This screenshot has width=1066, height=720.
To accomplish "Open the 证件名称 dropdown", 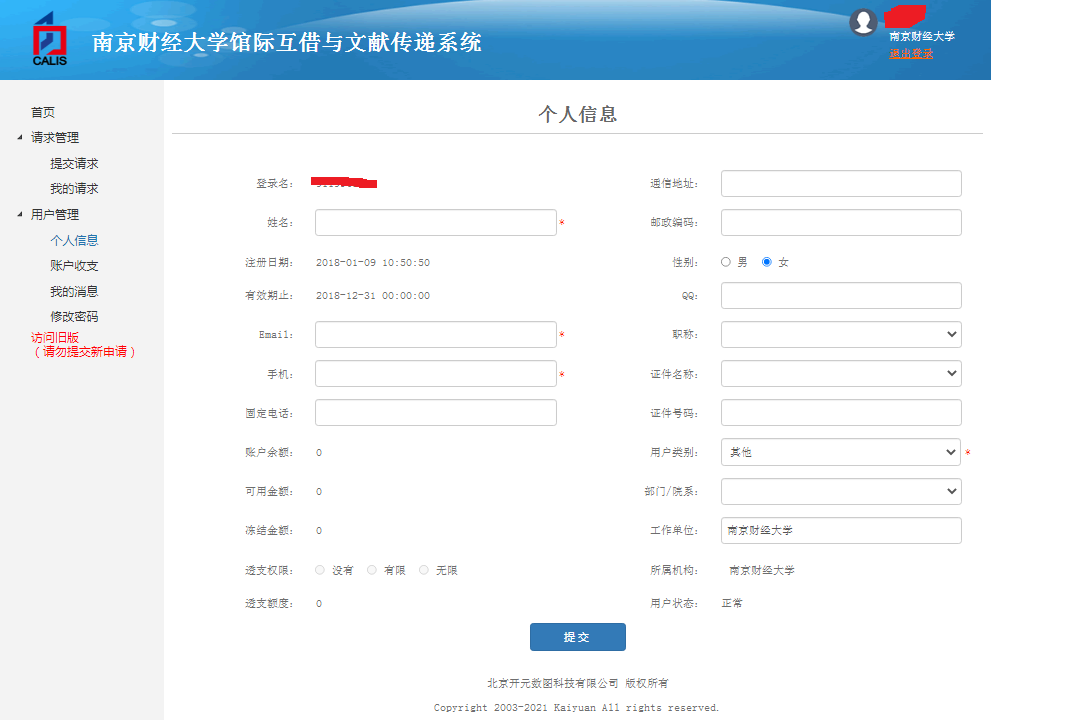I will (841, 373).
